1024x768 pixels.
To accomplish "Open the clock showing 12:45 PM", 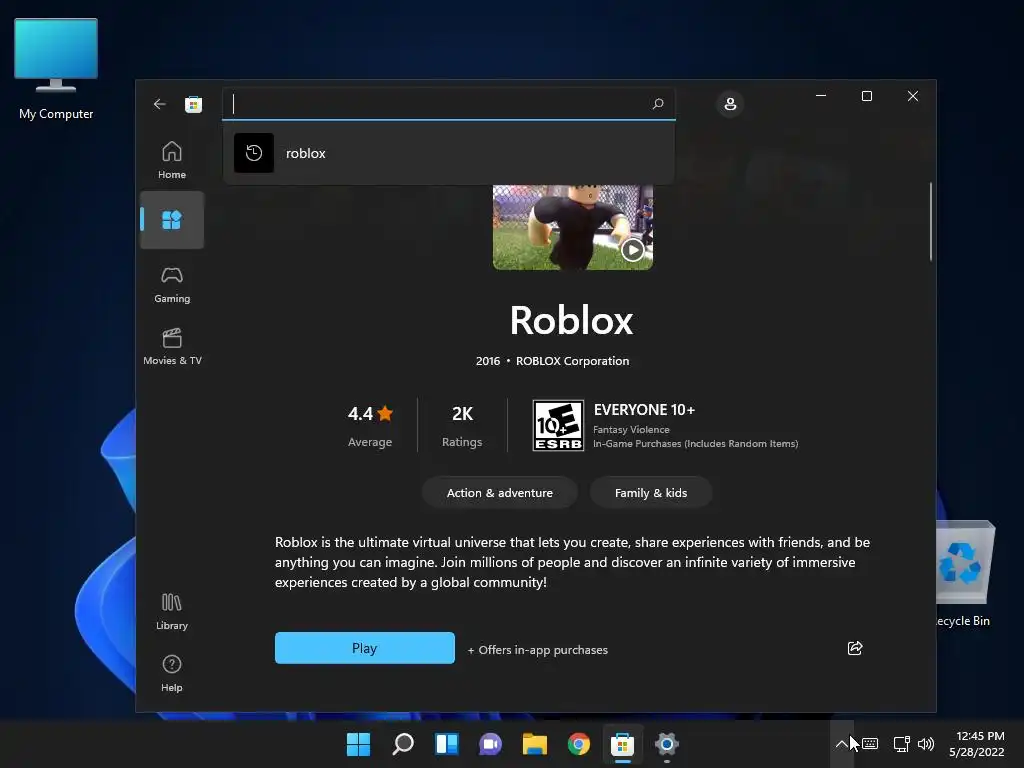I will click(x=977, y=744).
